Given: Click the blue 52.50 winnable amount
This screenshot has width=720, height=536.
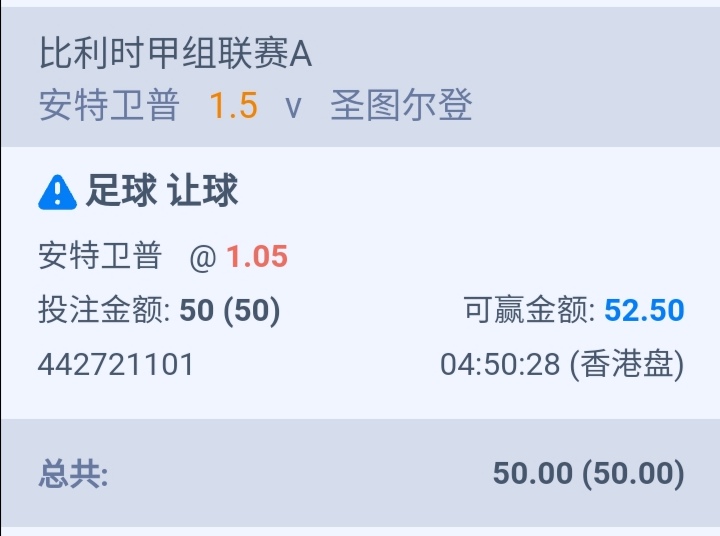Looking at the screenshot, I should click(644, 311).
